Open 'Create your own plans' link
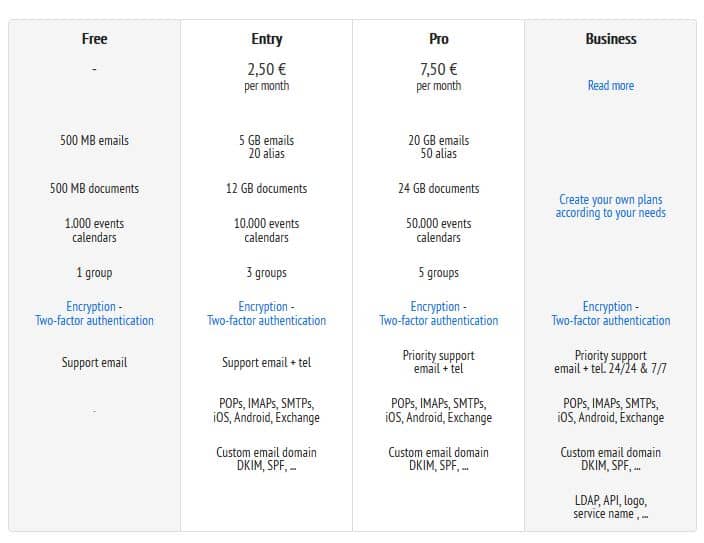 (x=610, y=206)
